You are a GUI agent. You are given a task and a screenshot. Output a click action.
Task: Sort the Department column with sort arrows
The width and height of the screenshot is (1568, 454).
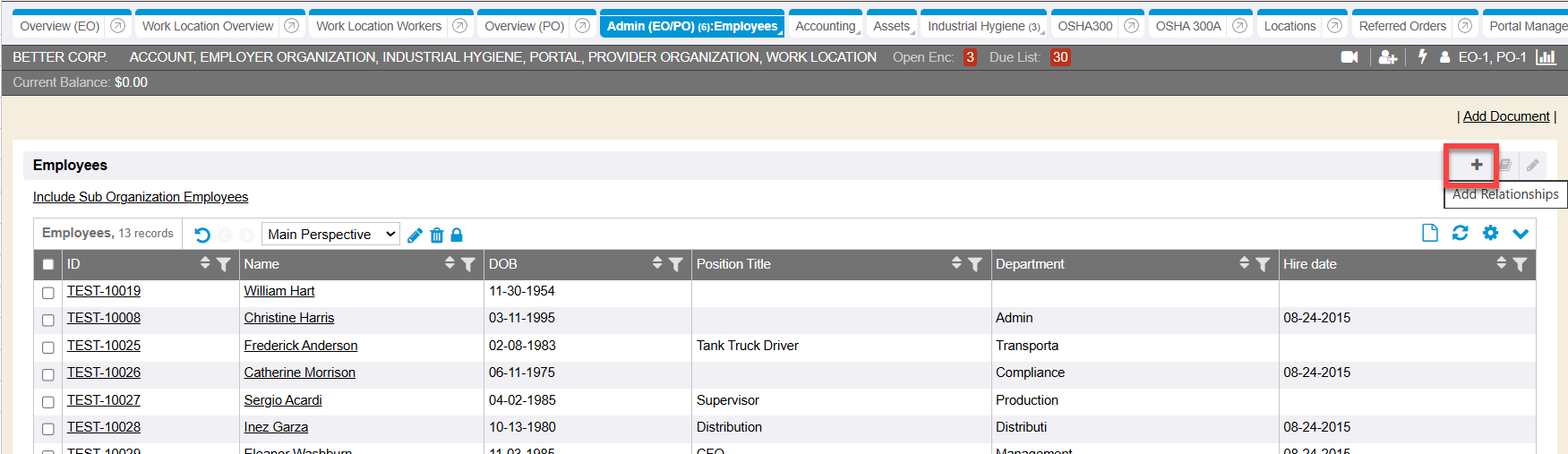click(x=1244, y=263)
